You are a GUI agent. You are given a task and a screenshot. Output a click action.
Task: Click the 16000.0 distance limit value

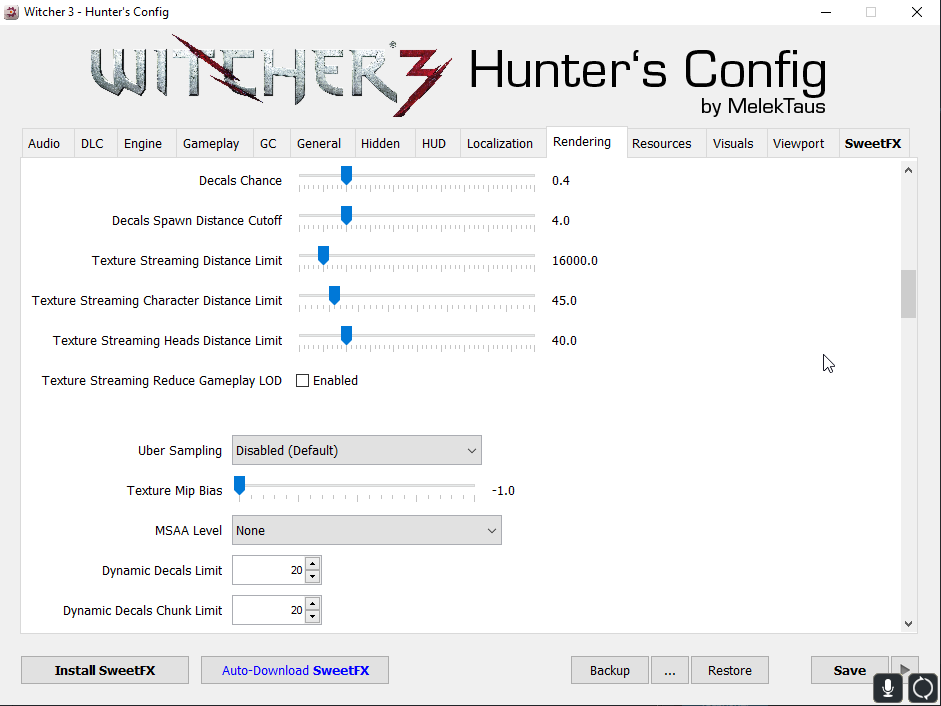574,261
